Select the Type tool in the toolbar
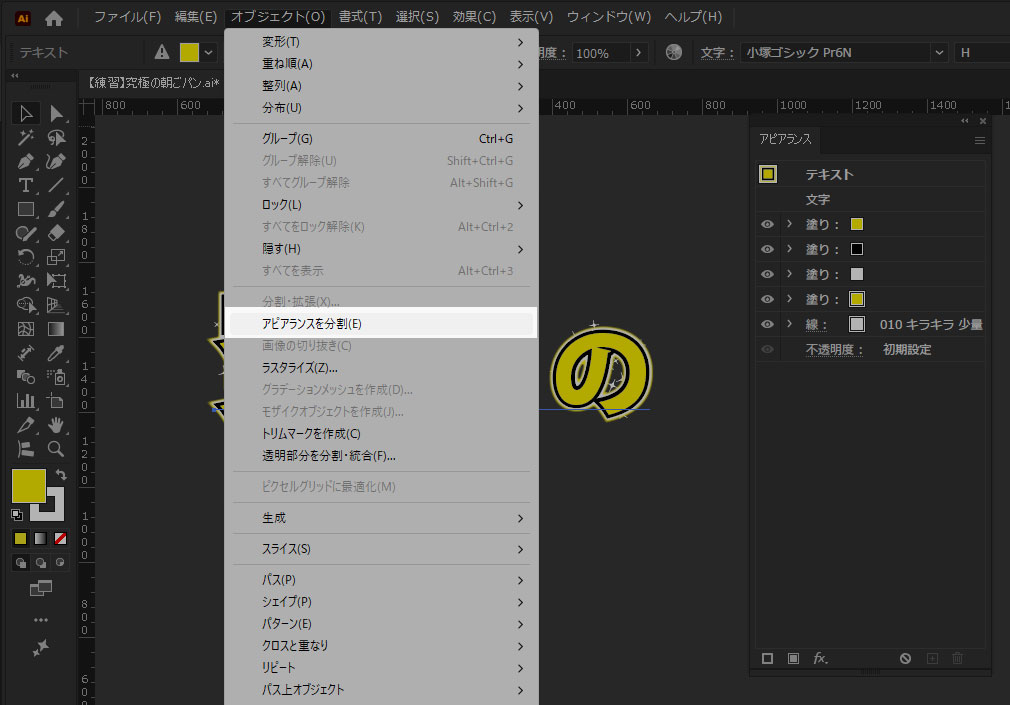The image size is (1010, 705). click(26, 185)
